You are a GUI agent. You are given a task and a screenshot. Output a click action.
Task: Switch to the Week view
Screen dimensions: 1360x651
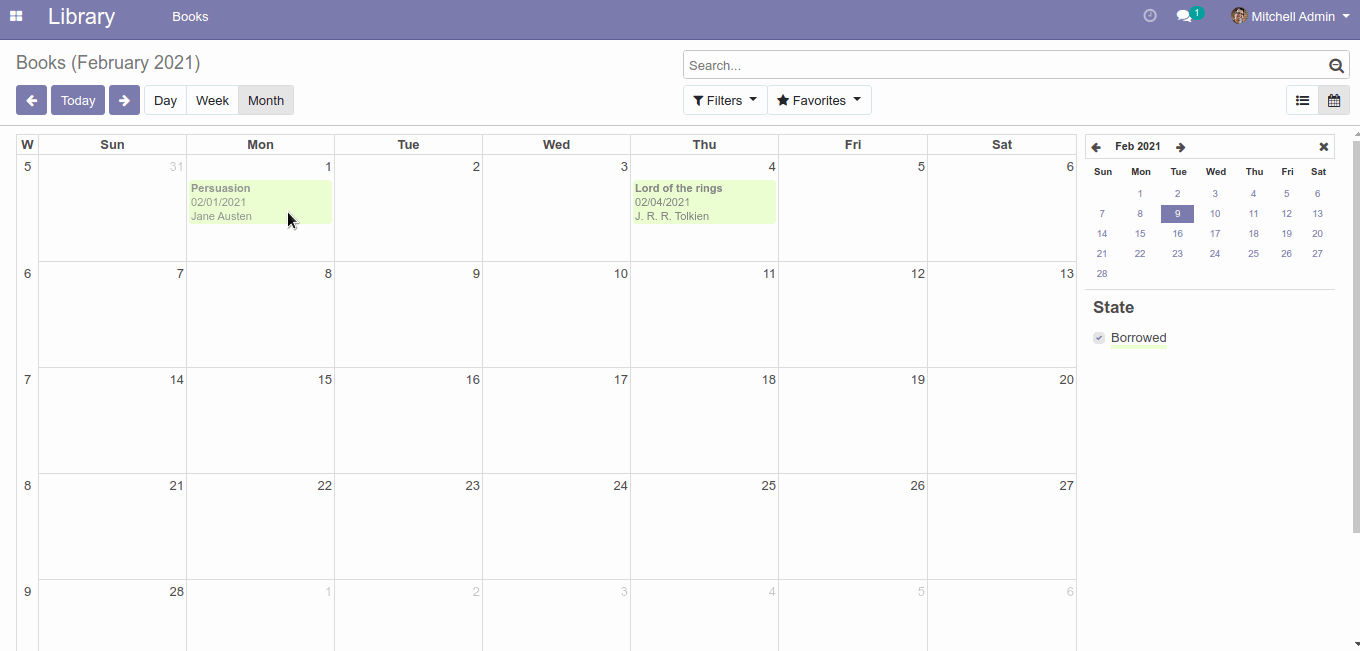point(212,100)
